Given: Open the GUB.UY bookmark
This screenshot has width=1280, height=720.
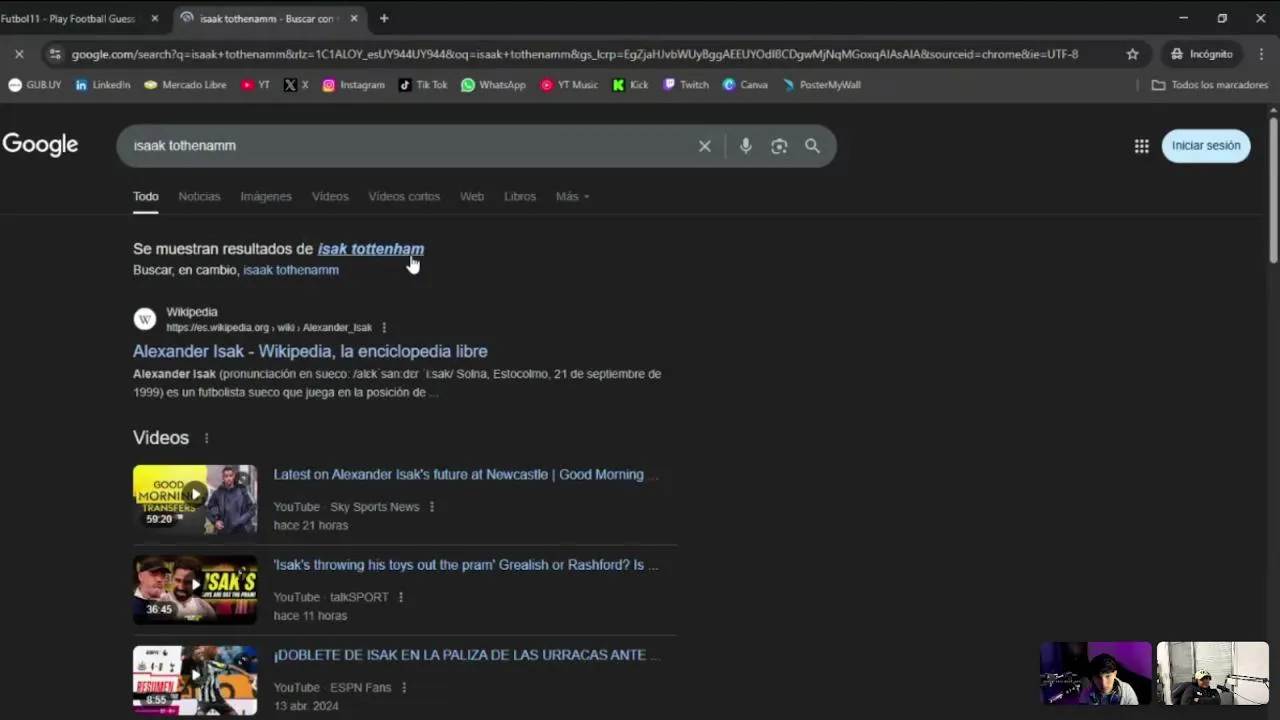Looking at the screenshot, I should tap(35, 85).
